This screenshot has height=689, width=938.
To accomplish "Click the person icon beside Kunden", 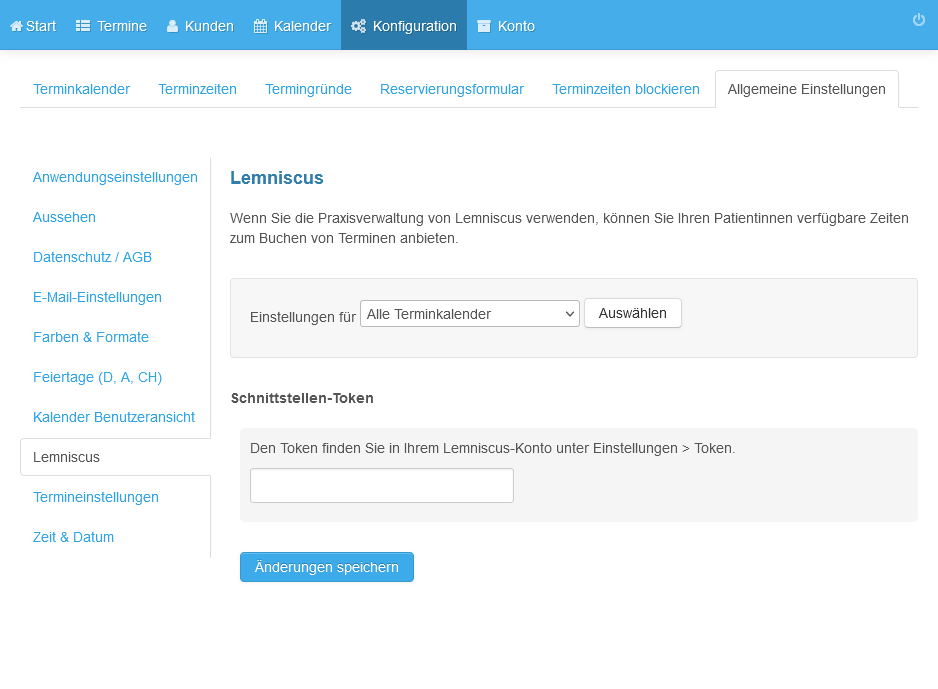I will (x=172, y=26).
